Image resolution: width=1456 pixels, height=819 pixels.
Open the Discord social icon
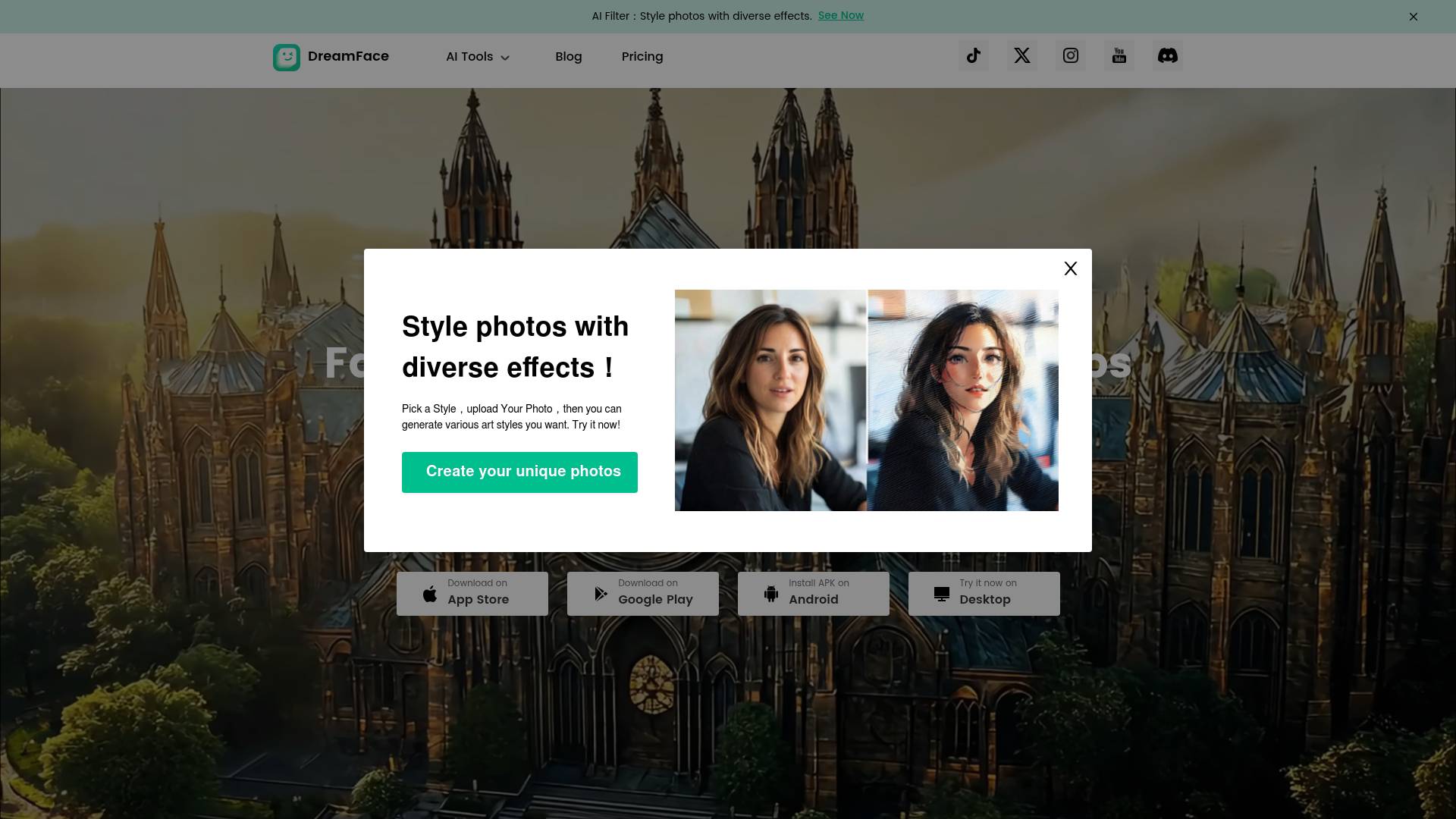click(1168, 55)
